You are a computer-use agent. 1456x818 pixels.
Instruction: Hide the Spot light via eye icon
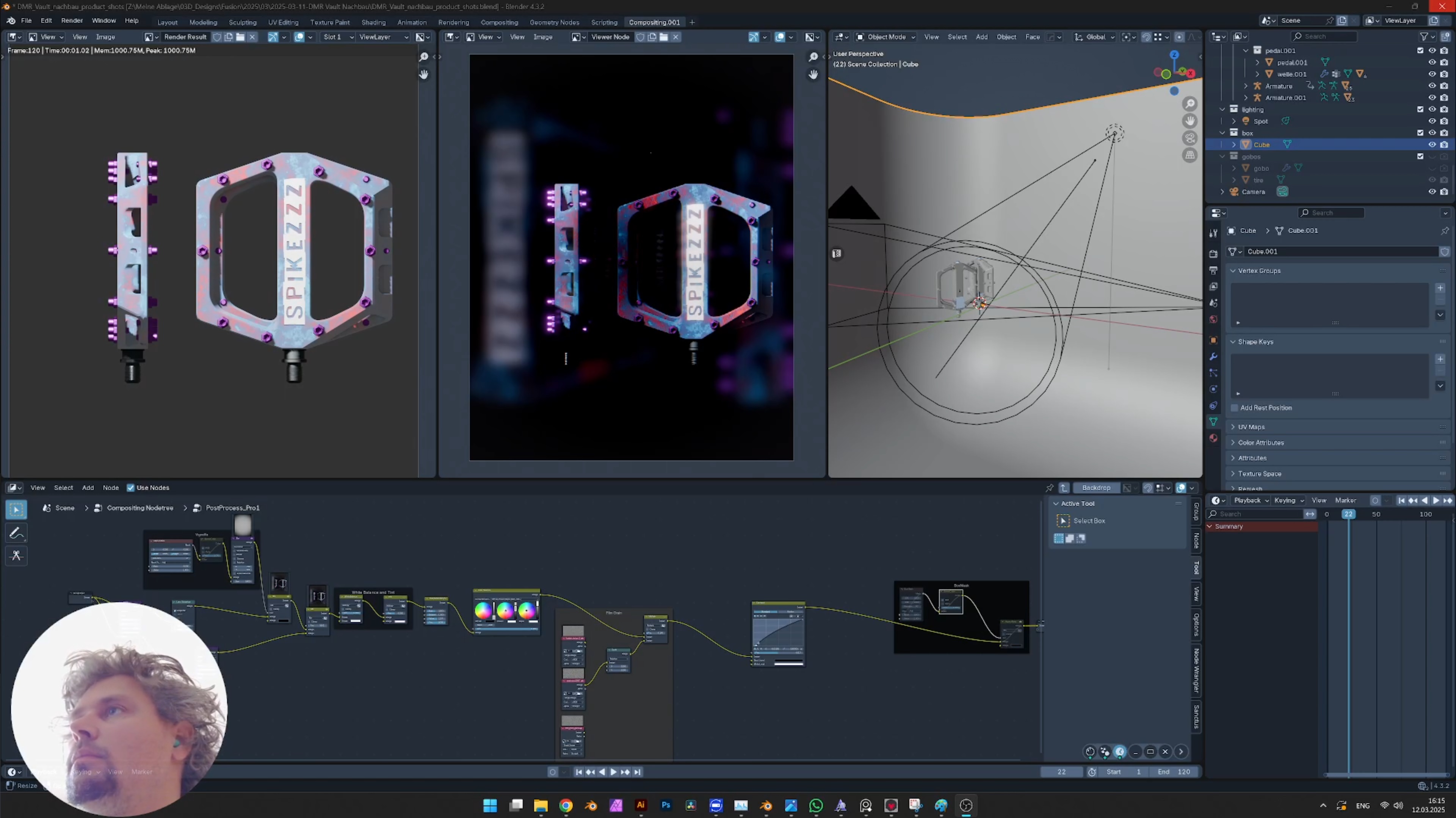pyautogui.click(x=1432, y=121)
